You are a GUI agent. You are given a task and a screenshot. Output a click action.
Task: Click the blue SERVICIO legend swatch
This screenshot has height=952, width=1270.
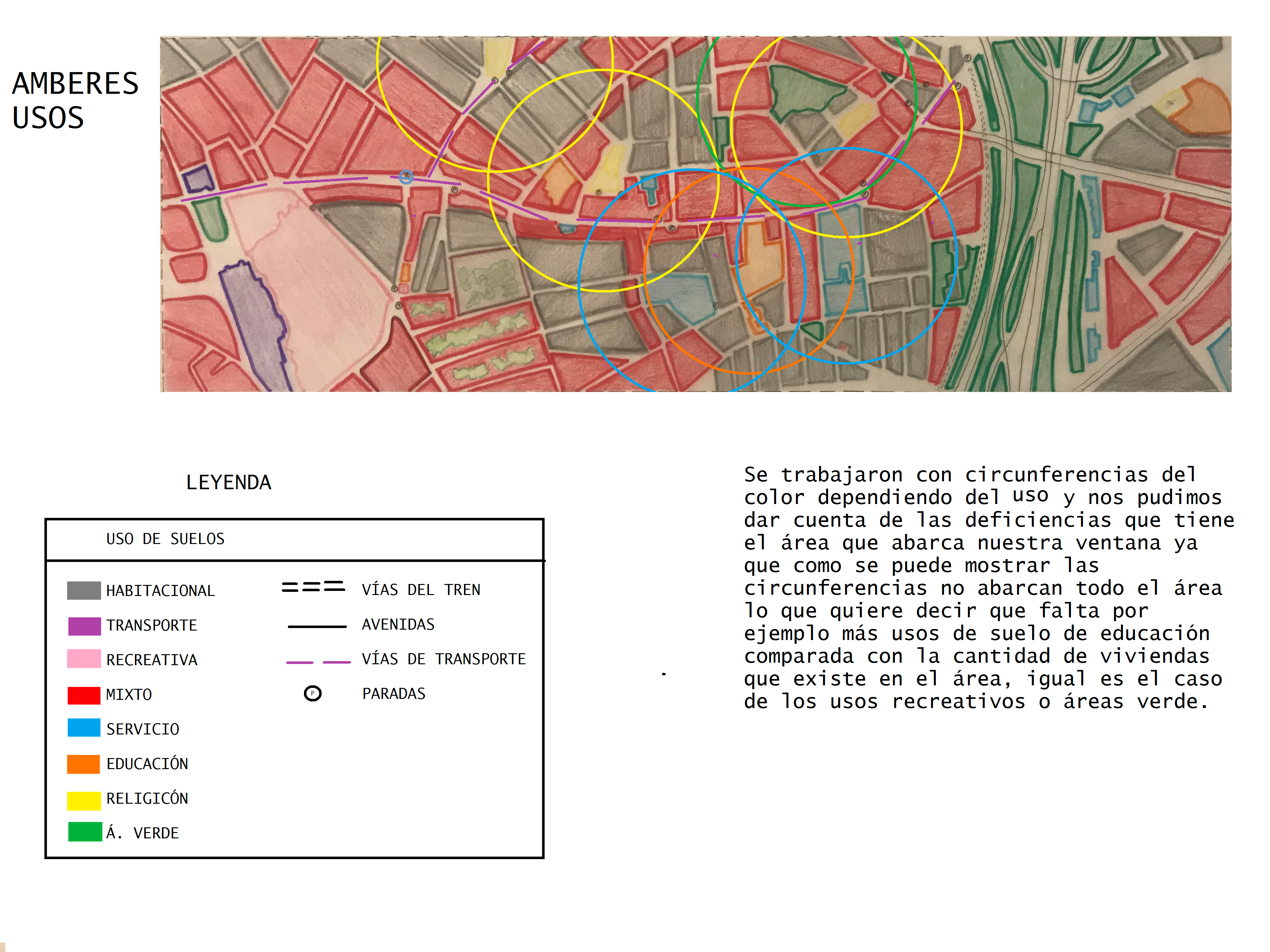[x=84, y=728]
